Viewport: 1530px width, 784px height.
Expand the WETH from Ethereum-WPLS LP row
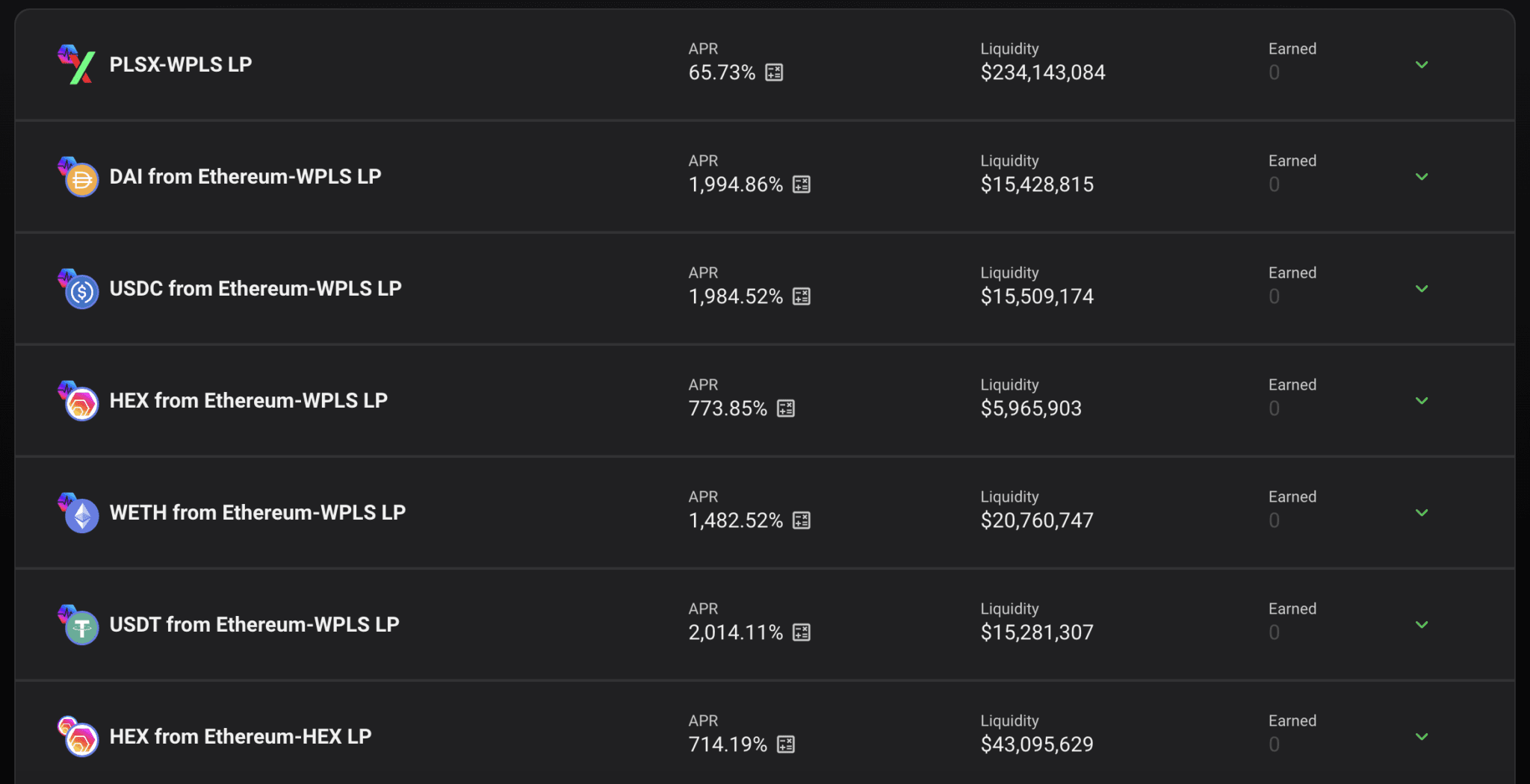click(1422, 513)
